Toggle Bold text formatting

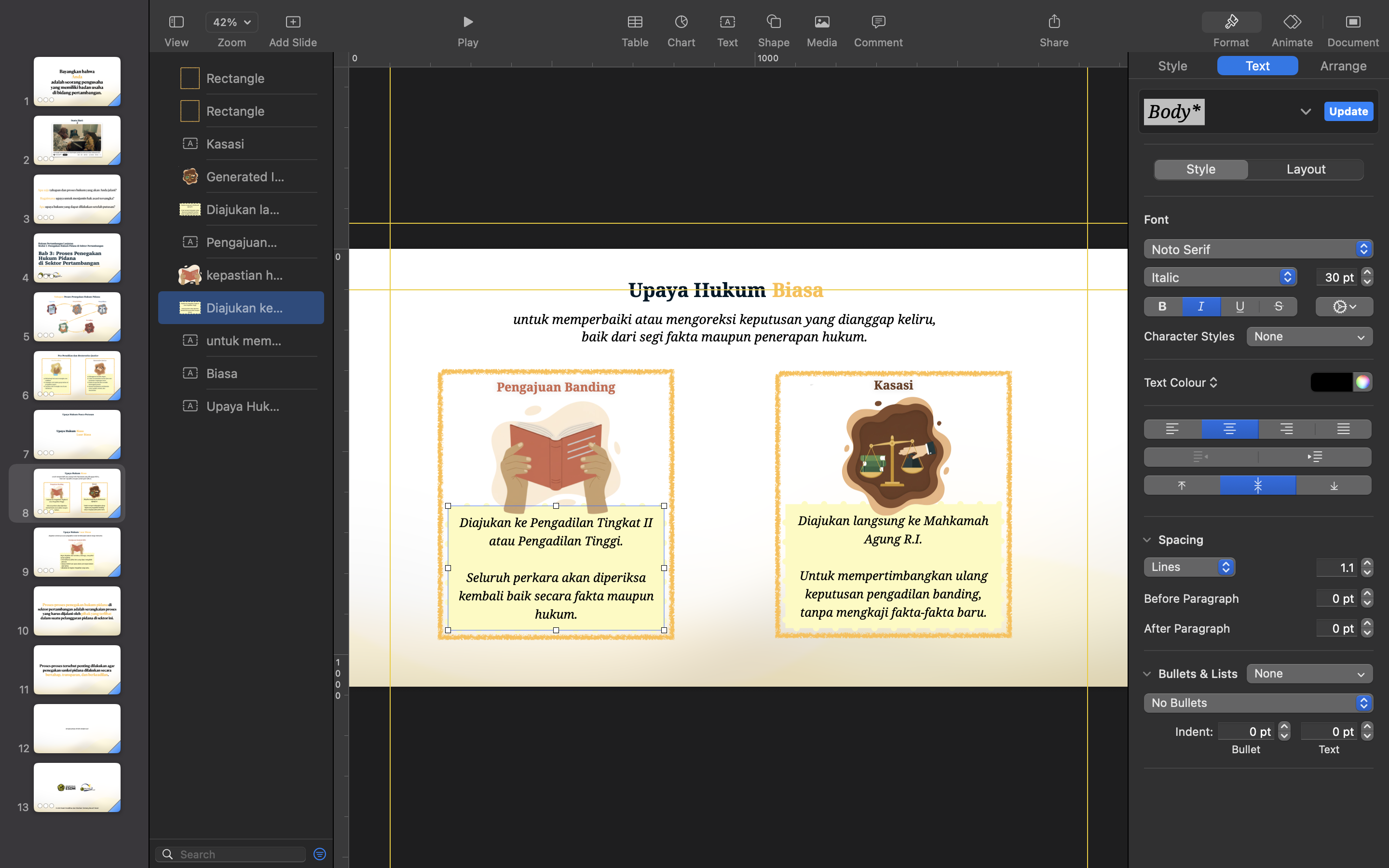1162,307
